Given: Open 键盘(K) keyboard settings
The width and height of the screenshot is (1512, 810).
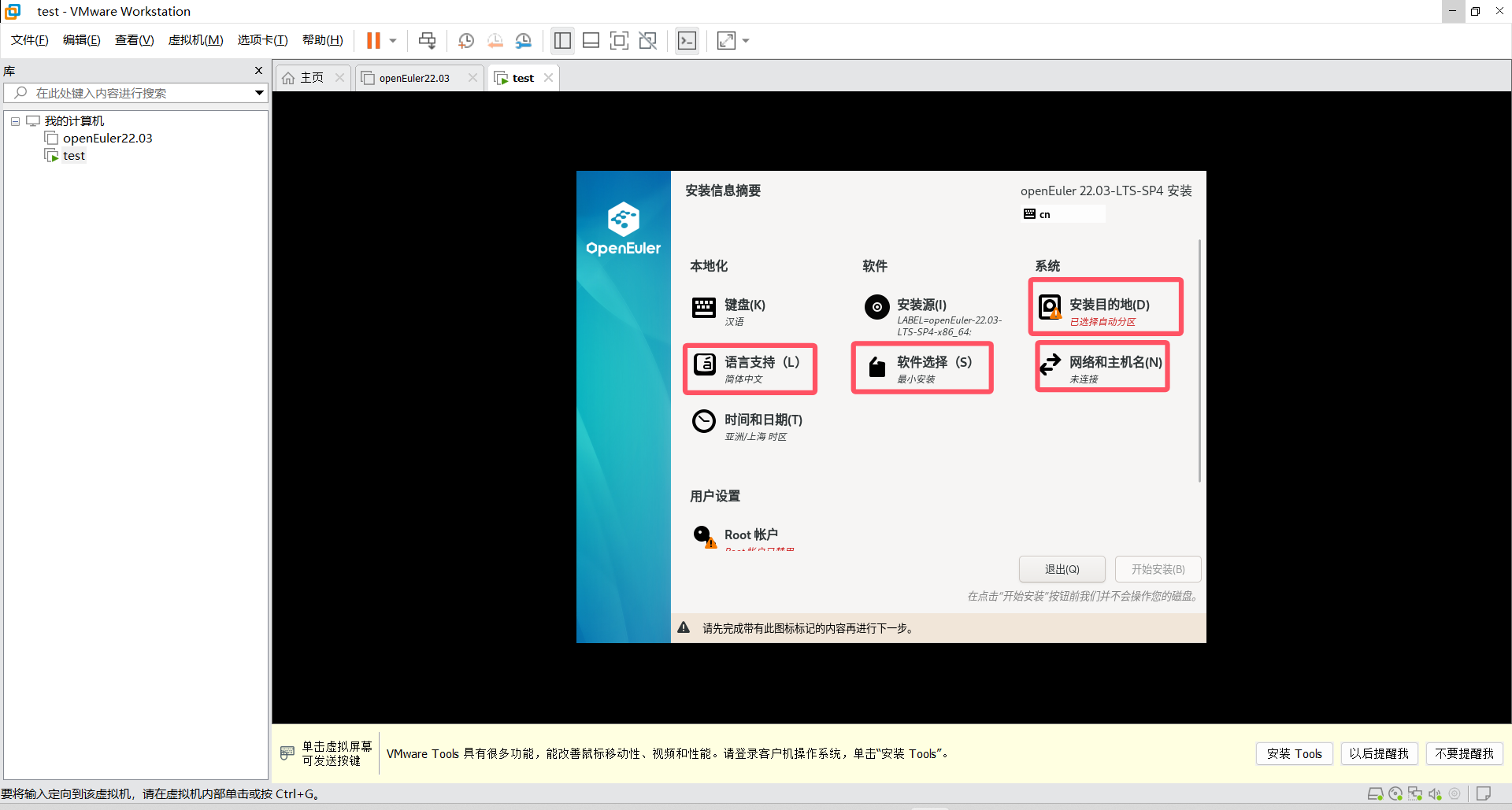Looking at the screenshot, I should 728,311.
